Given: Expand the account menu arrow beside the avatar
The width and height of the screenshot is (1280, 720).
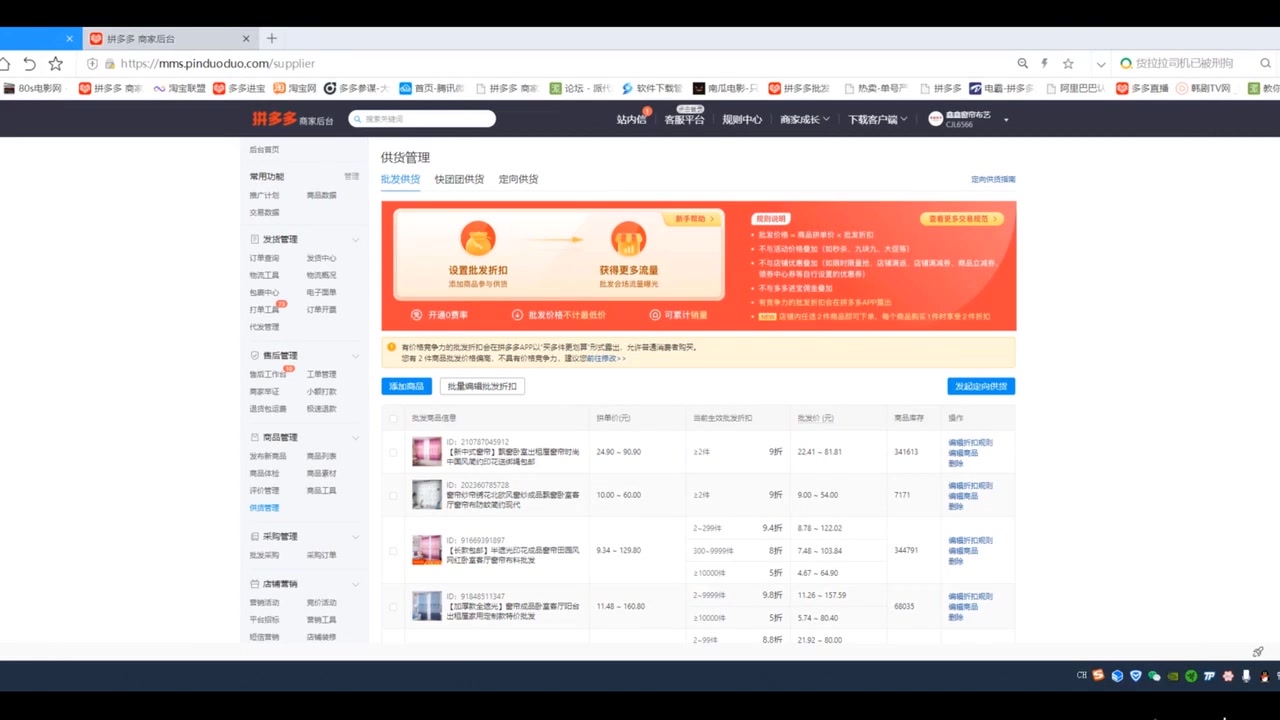Looking at the screenshot, I should pos(1006,120).
